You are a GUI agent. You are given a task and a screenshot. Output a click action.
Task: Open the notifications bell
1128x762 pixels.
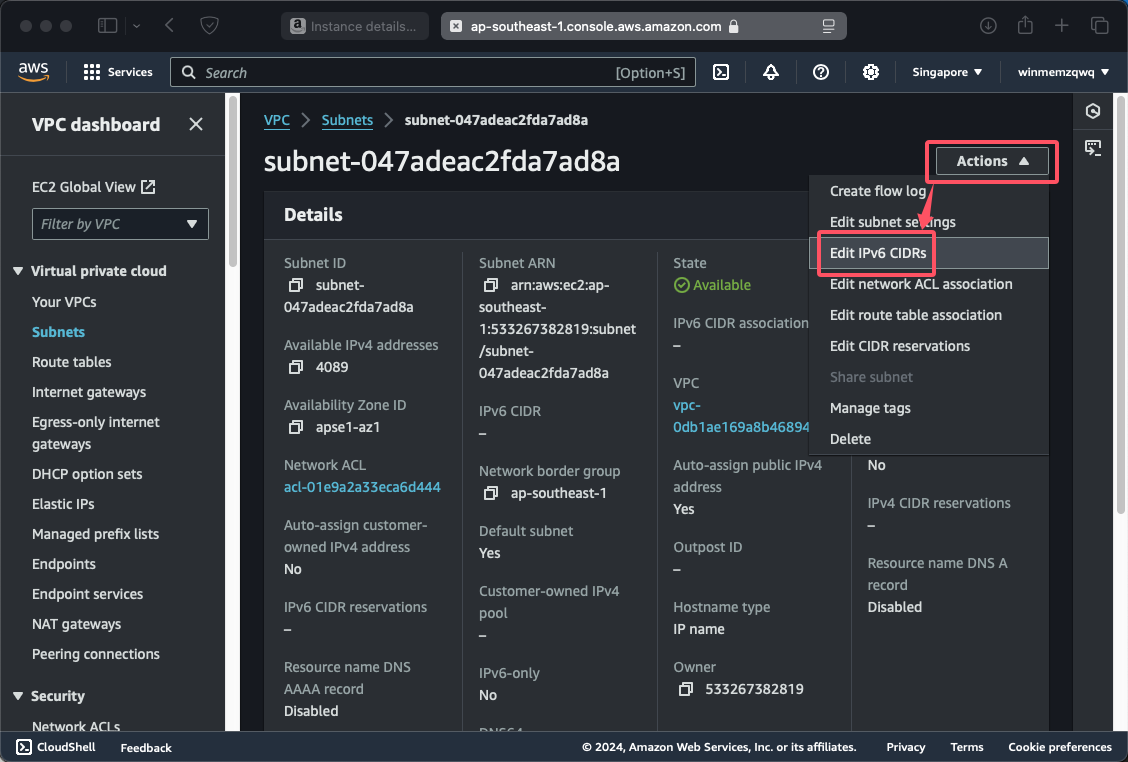(x=770, y=72)
